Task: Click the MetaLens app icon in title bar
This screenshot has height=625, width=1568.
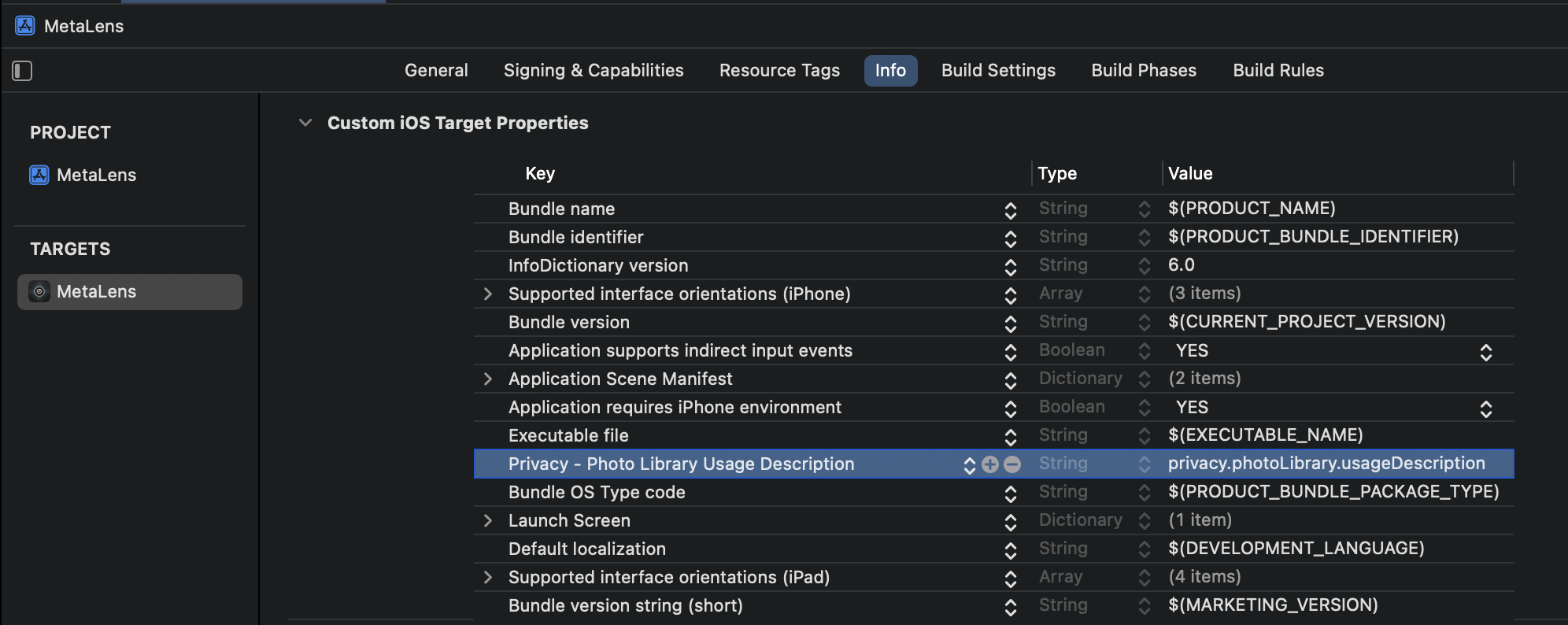Action: (25, 26)
